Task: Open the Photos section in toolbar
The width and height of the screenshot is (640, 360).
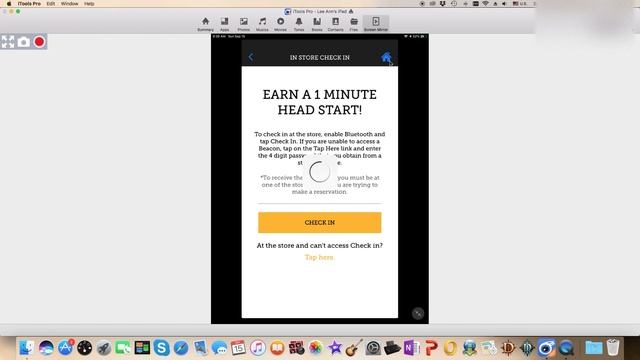Action: pos(244,24)
